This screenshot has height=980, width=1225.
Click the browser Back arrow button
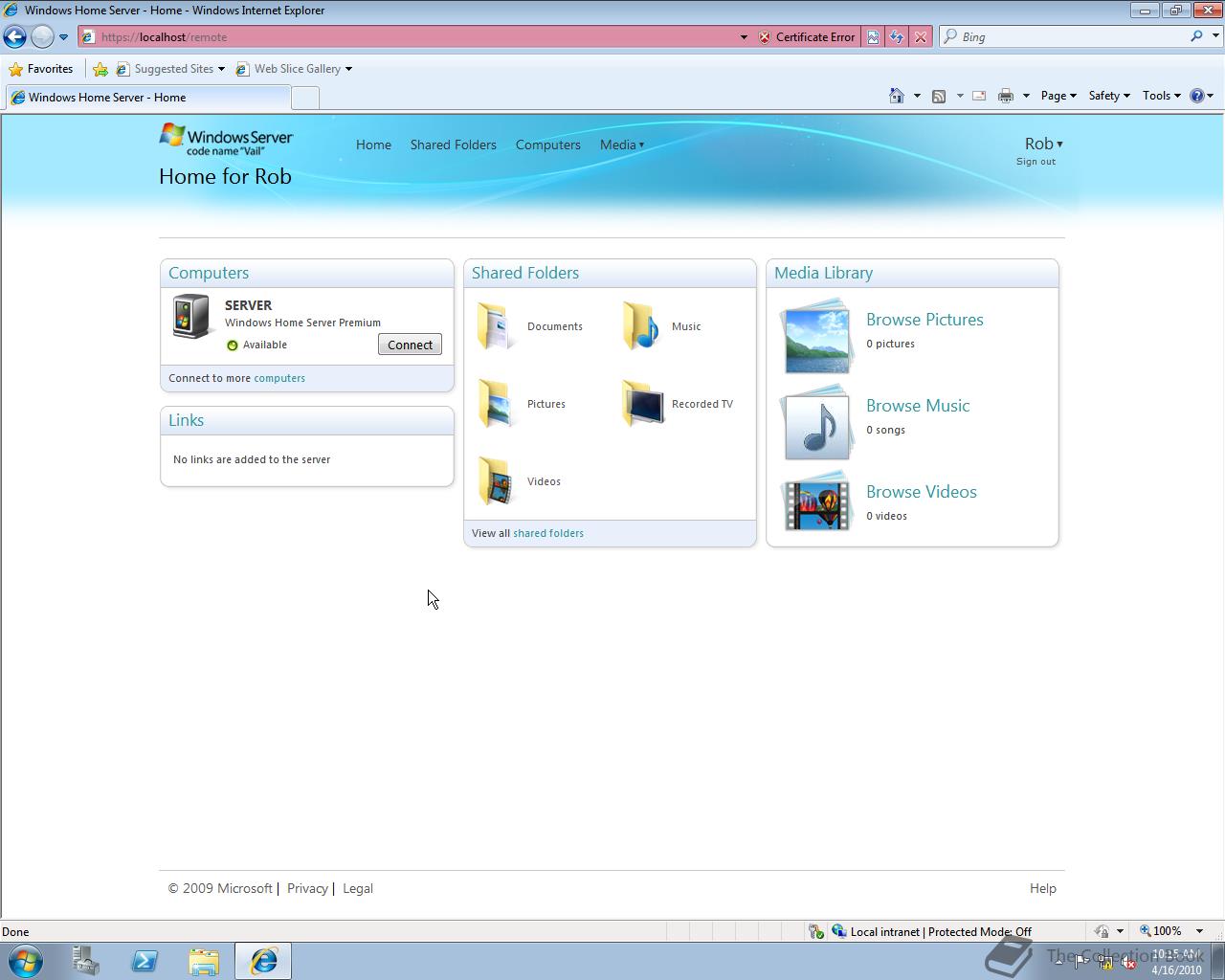(x=15, y=36)
